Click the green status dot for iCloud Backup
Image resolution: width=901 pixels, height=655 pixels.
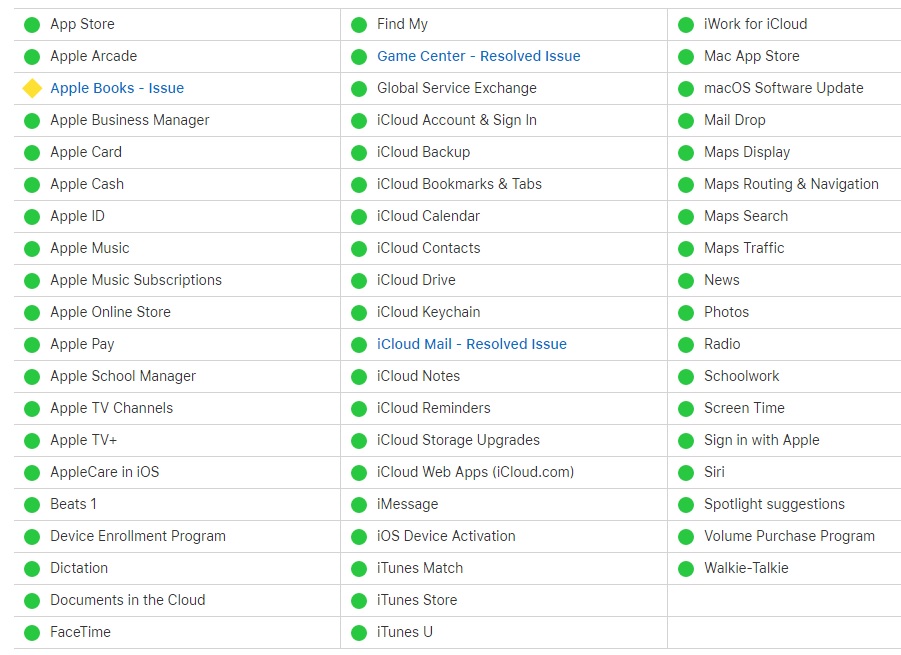359,153
